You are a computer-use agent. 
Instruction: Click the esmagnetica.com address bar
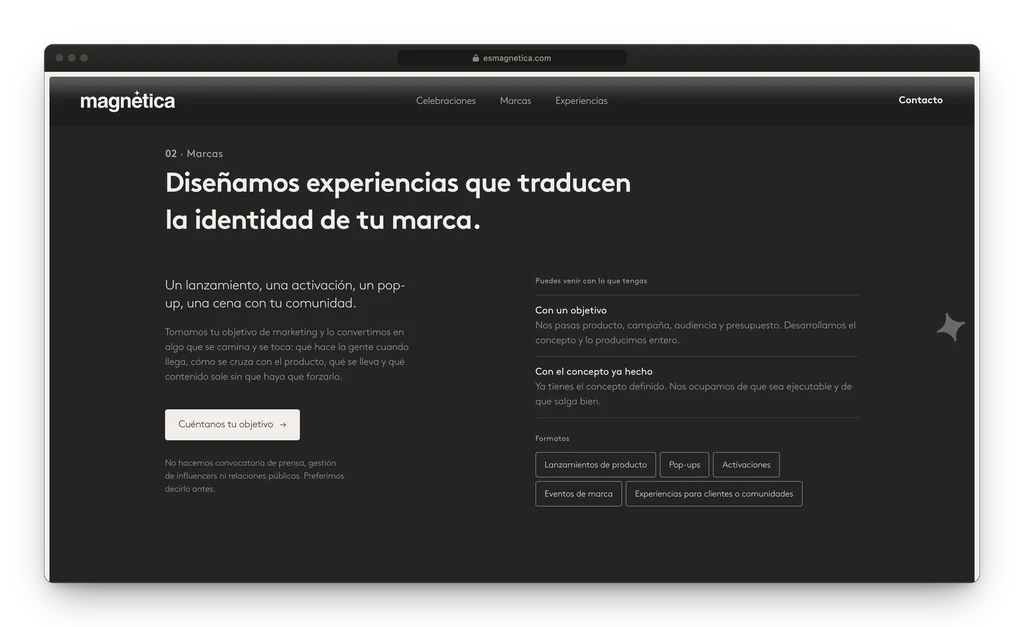(512, 58)
